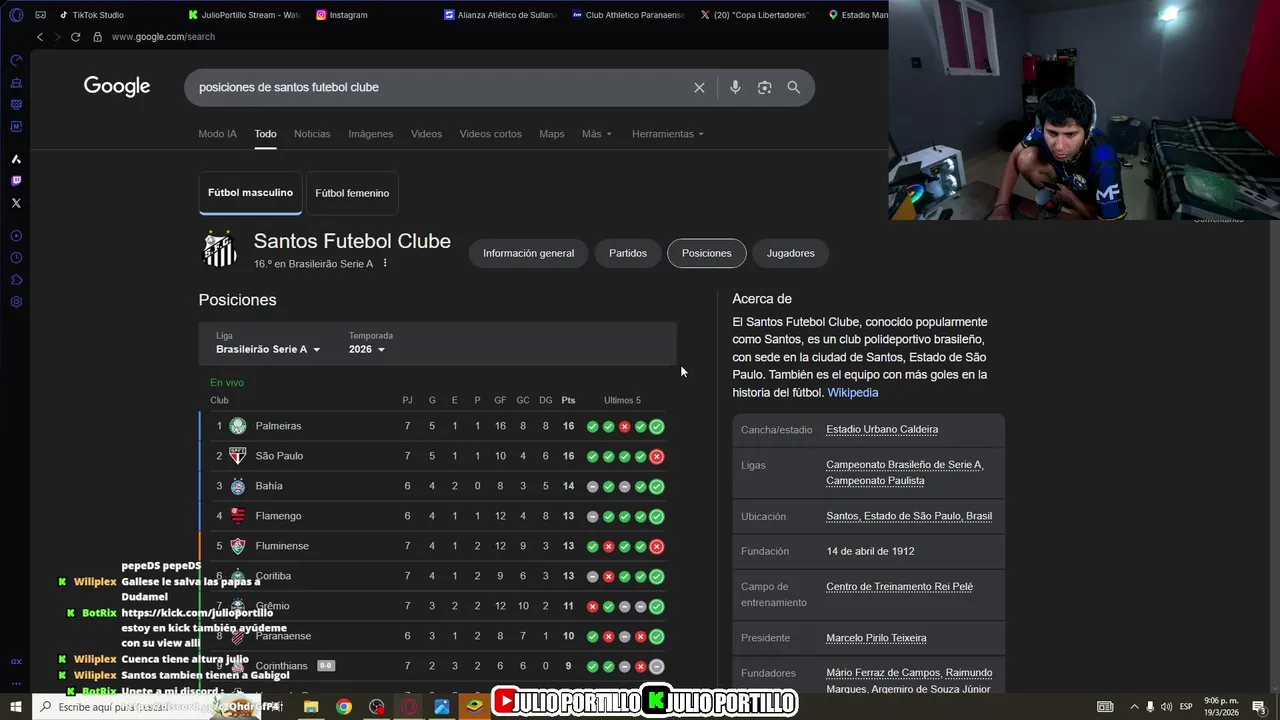Switch to the JulioPortillo Stream browser tab
The height and width of the screenshot is (720, 1280).
pos(244,15)
